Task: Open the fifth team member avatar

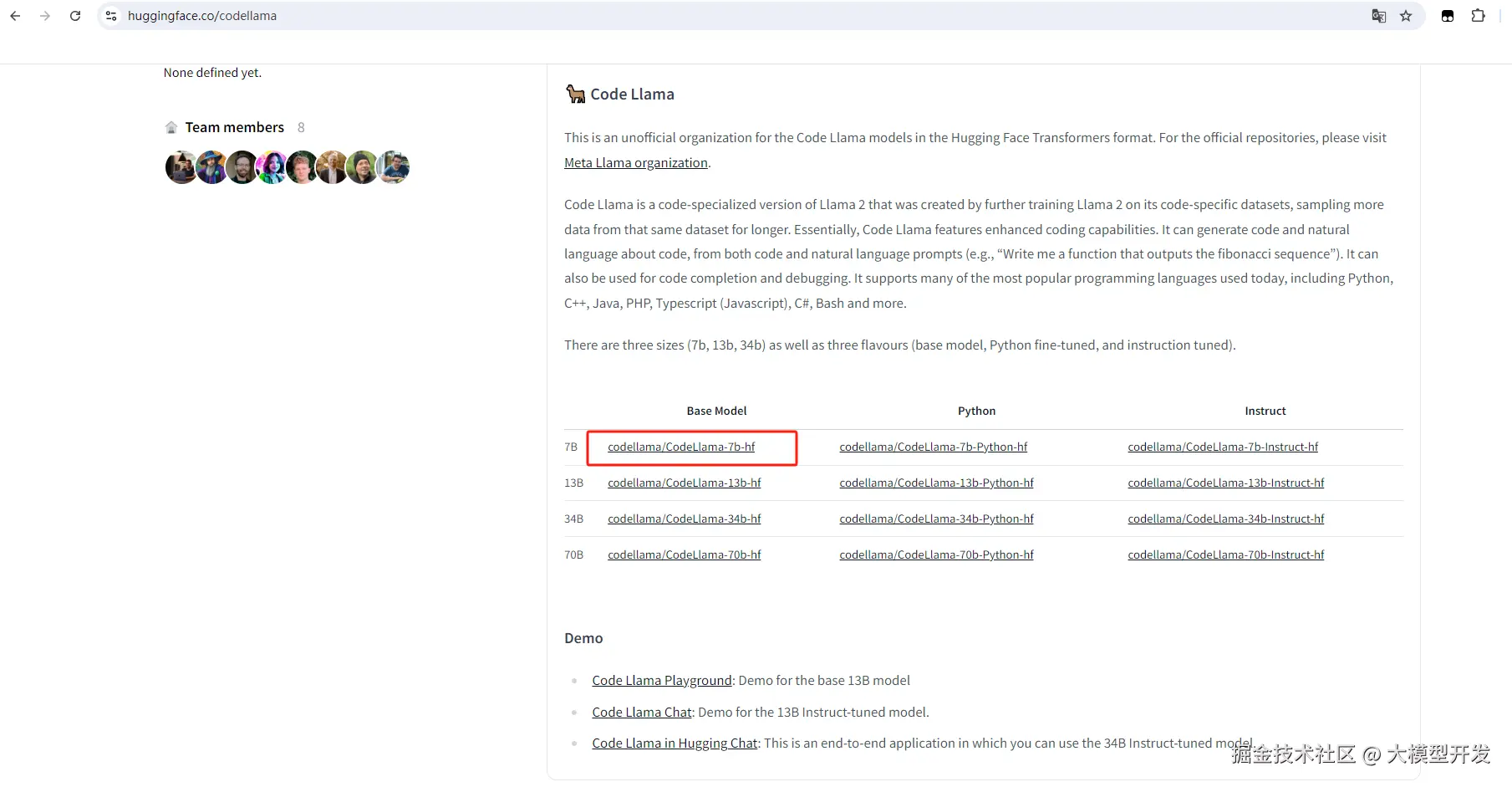Action: pos(302,167)
